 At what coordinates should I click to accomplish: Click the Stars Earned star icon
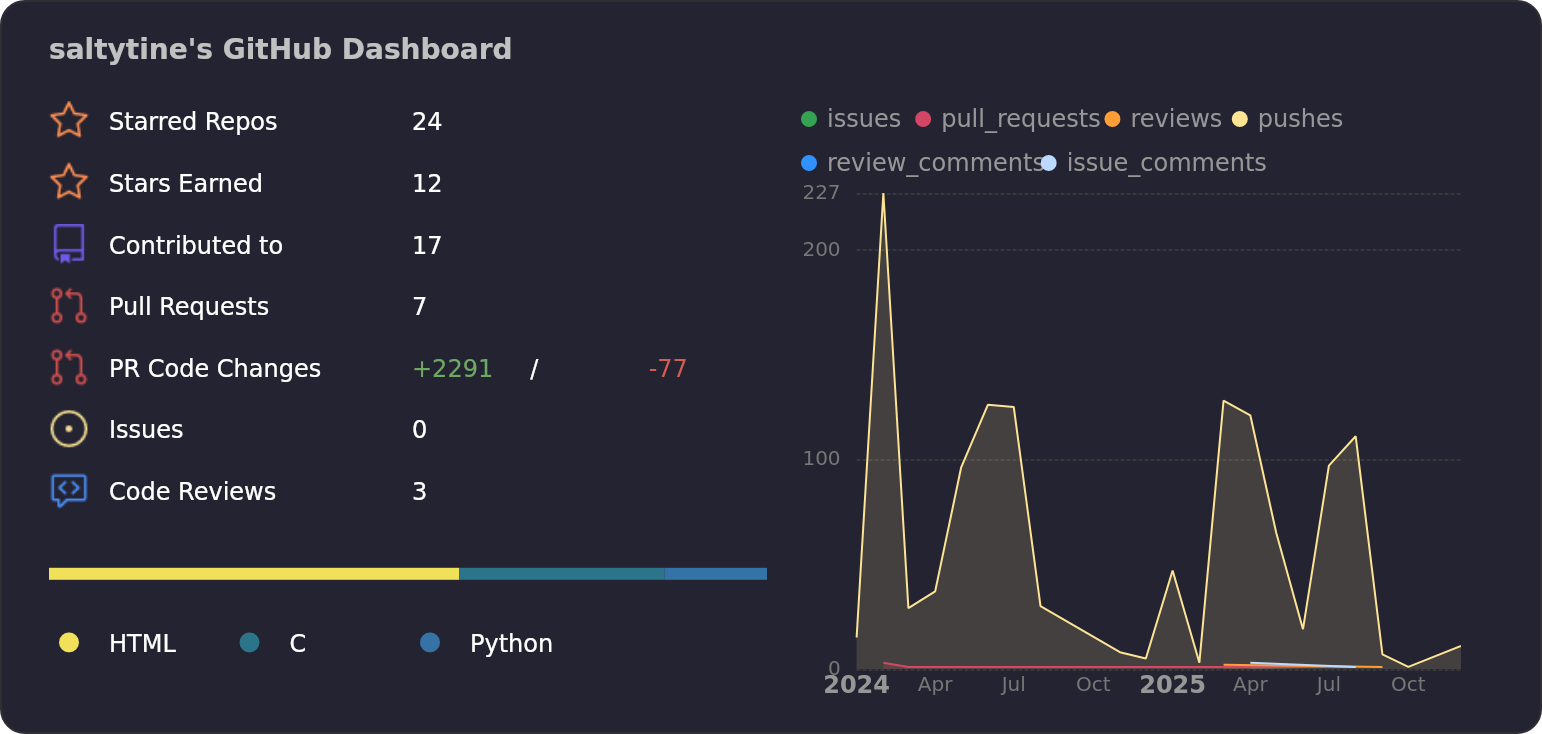pos(68,183)
